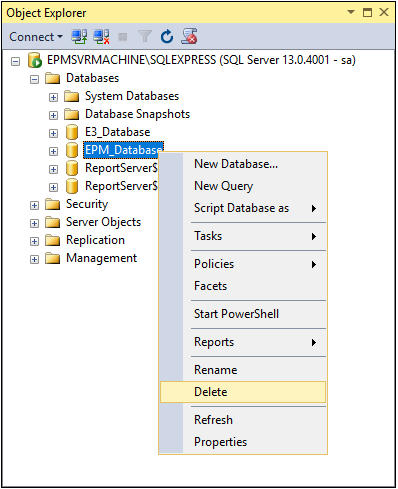Open Script Database as submenu
This screenshot has height=489, width=398.
(243, 208)
